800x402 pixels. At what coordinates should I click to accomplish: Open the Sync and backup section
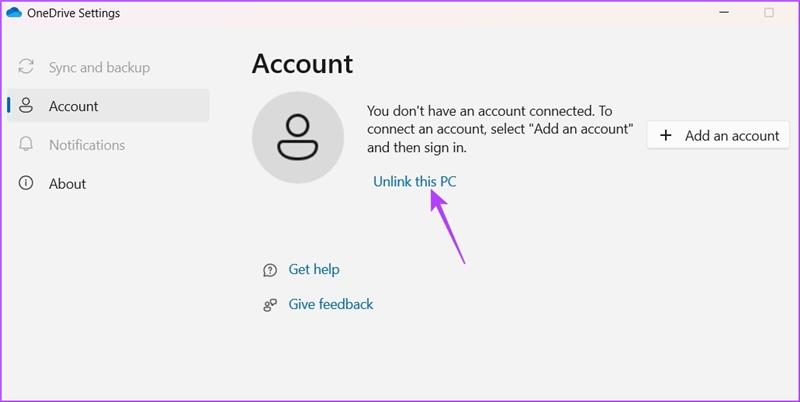tap(99, 67)
